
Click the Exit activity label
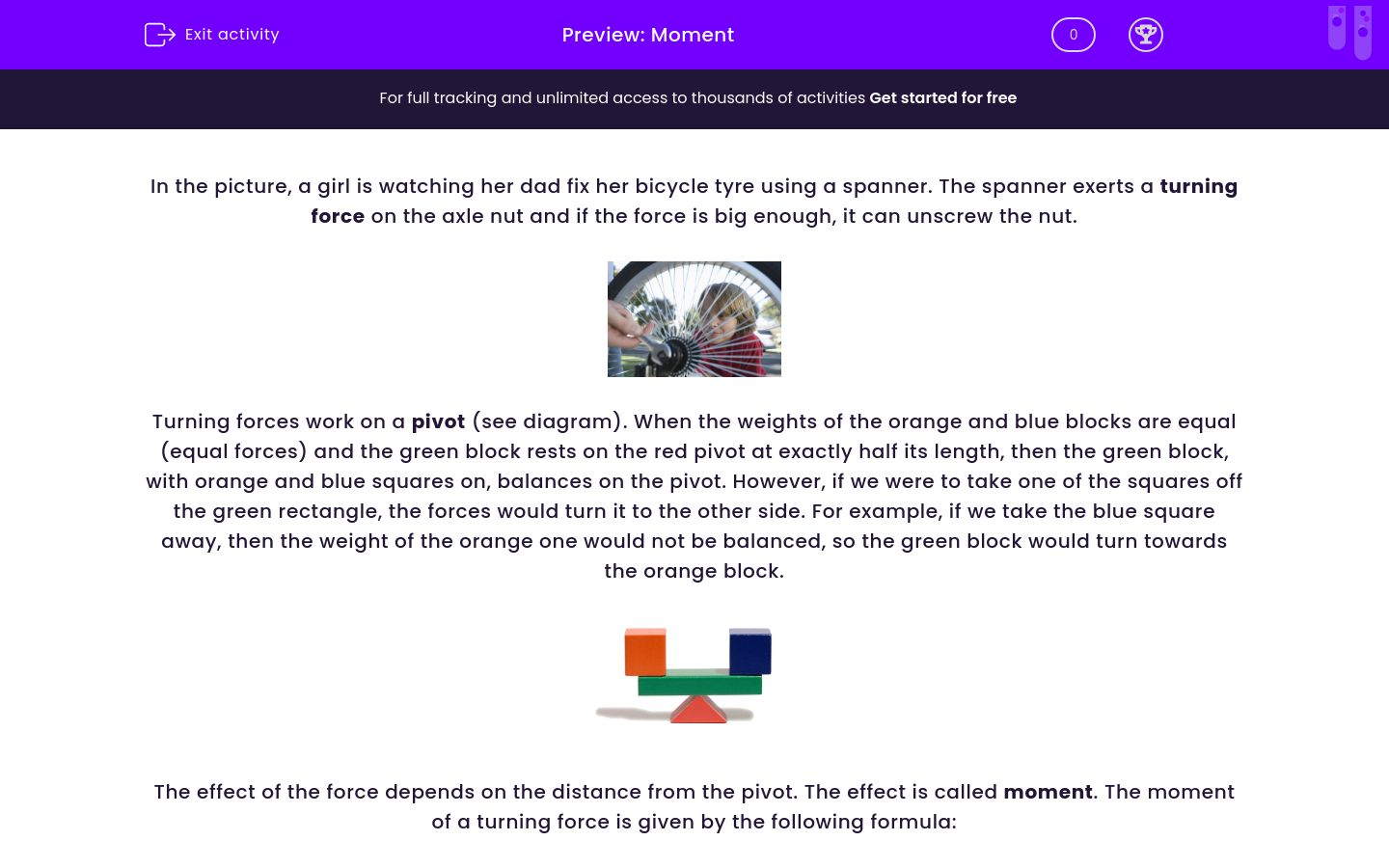click(x=231, y=35)
